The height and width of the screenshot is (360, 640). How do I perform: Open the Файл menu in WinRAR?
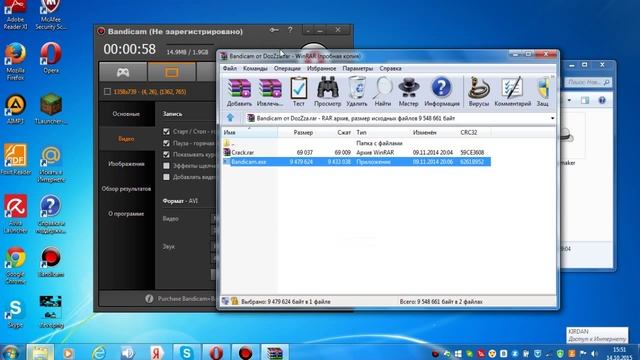coord(230,69)
